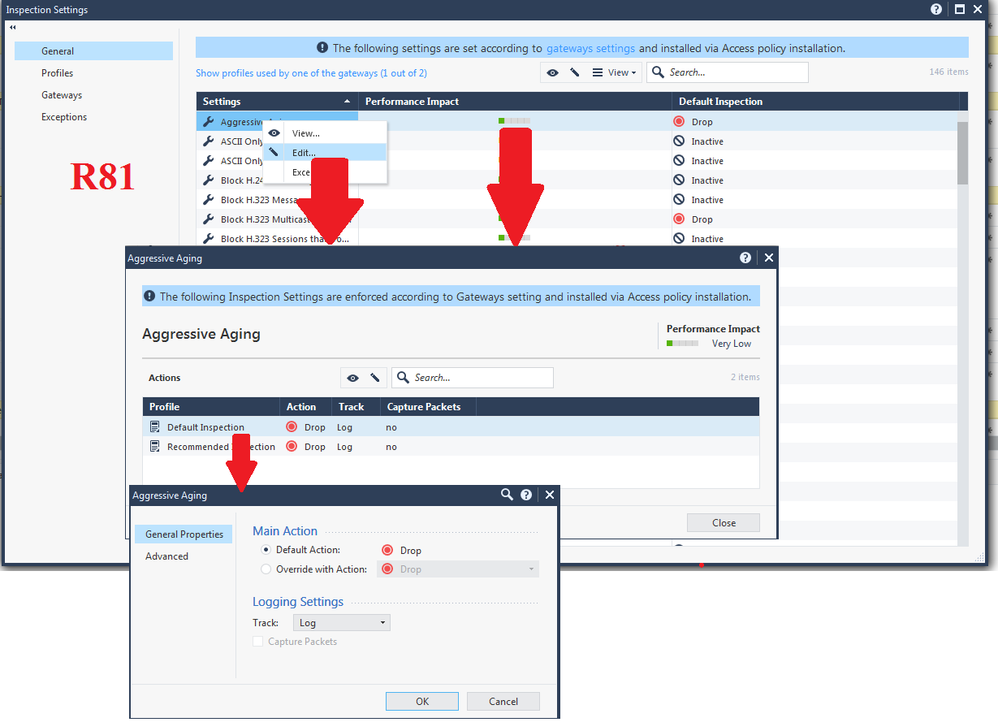Open help in the small Aggressive Aging dialog

pyautogui.click(x=526, y=495)
